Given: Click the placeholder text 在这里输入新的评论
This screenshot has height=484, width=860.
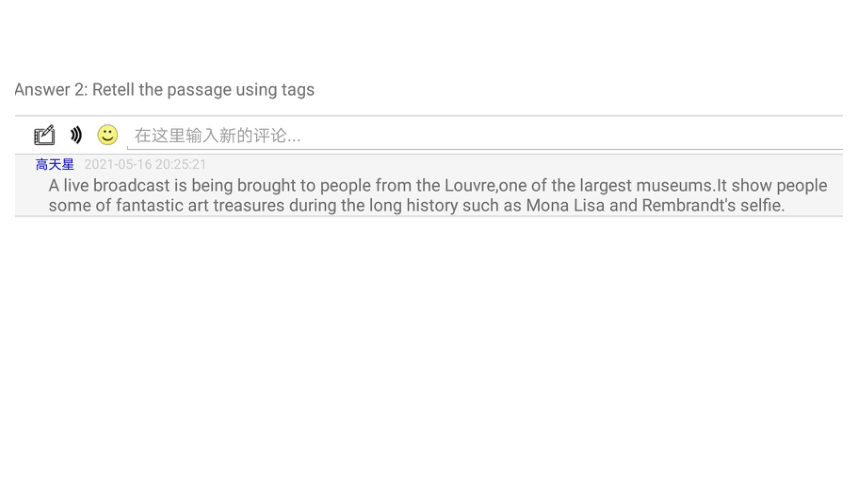Looking at the screenshot, I should (218, 136).
